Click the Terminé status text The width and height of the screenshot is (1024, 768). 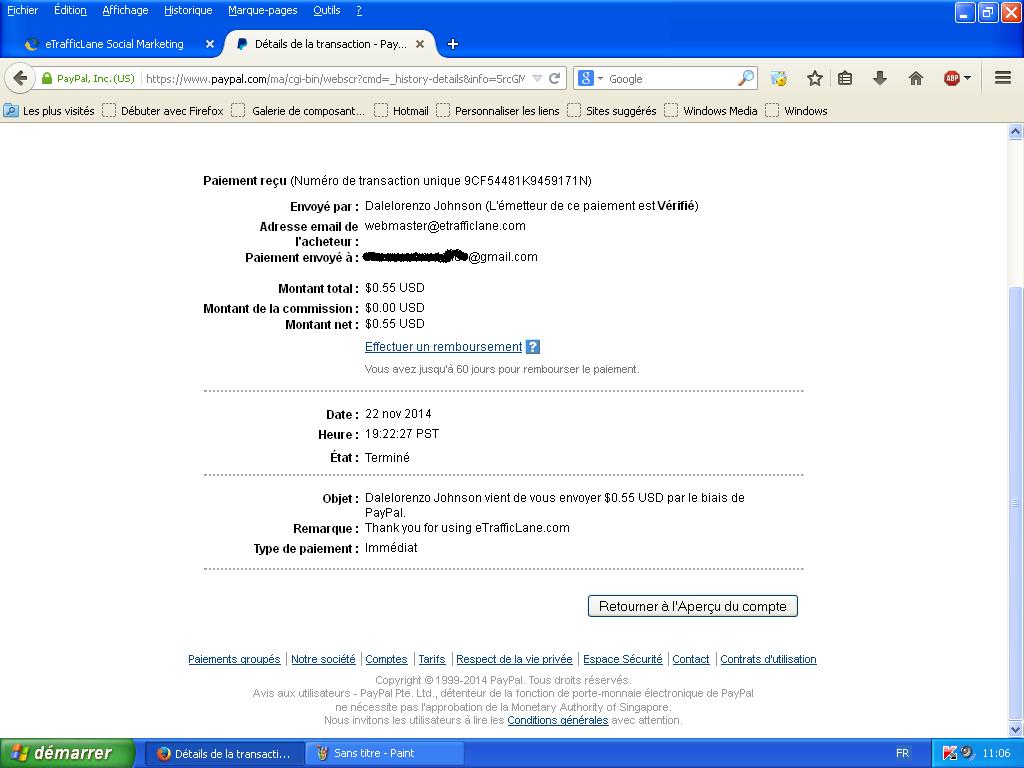click(x=387, y=458)
